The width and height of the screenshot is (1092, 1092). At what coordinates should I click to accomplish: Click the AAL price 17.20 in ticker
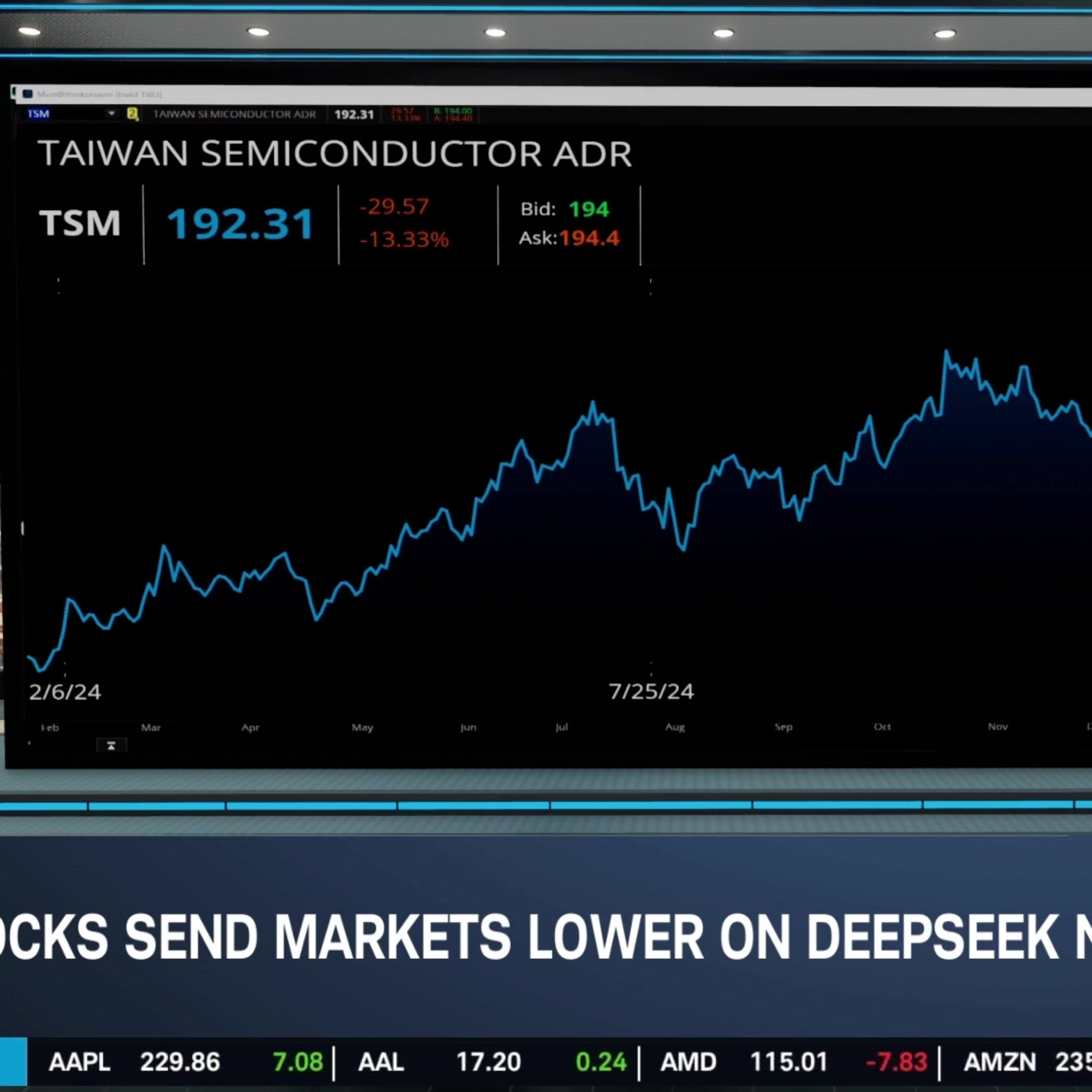tap(488, 1062)
